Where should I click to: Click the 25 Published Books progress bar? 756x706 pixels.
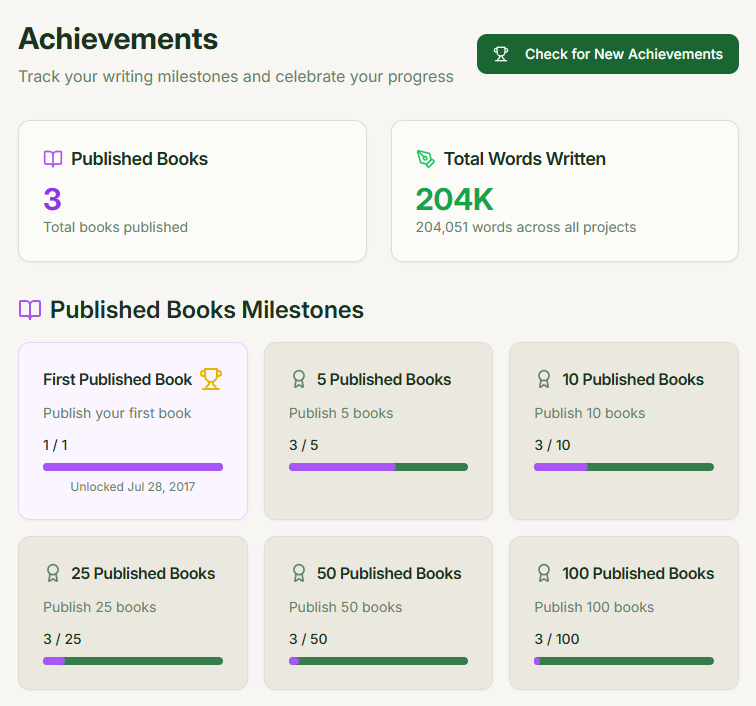click(133, 661)
